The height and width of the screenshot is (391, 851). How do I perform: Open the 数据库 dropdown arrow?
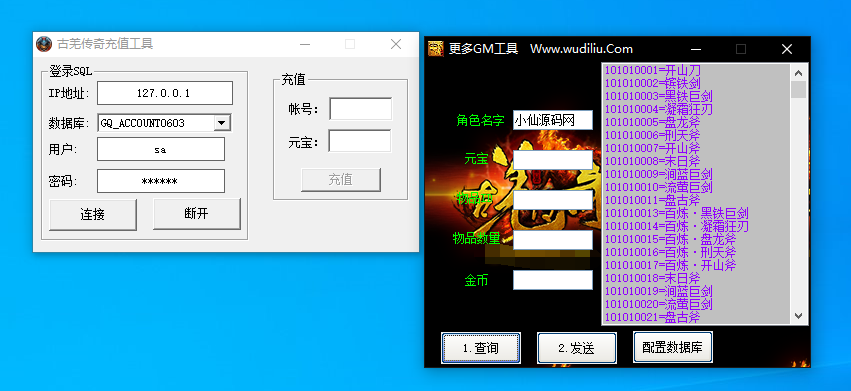pos(221,123)
